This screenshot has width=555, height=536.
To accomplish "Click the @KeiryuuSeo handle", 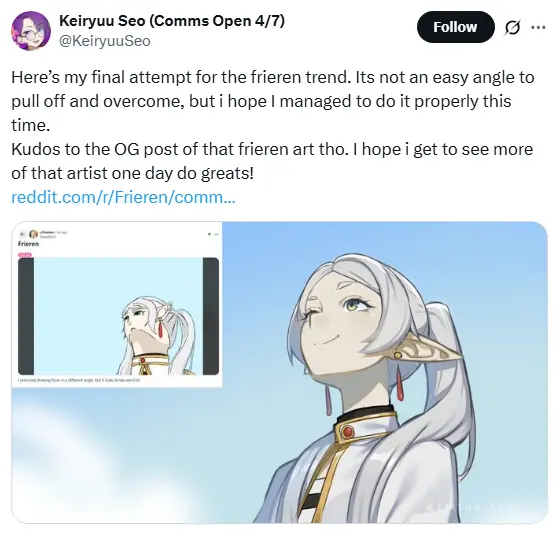I will pos(104,41).
